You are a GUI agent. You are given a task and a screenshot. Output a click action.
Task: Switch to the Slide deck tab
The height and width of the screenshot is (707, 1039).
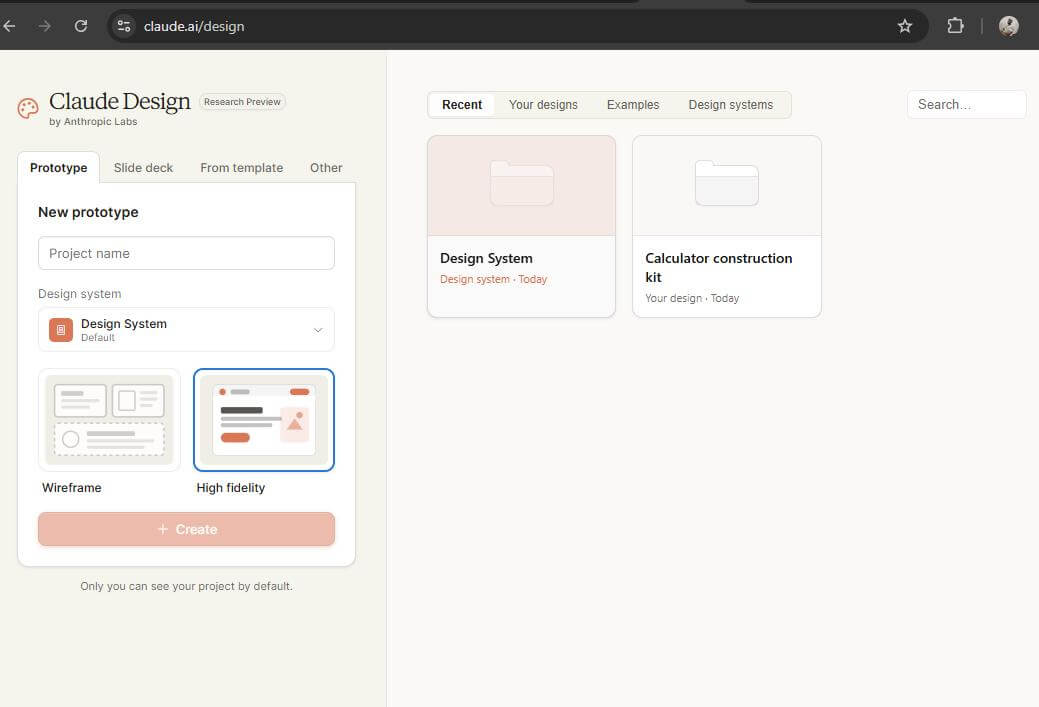pos(143,168)
